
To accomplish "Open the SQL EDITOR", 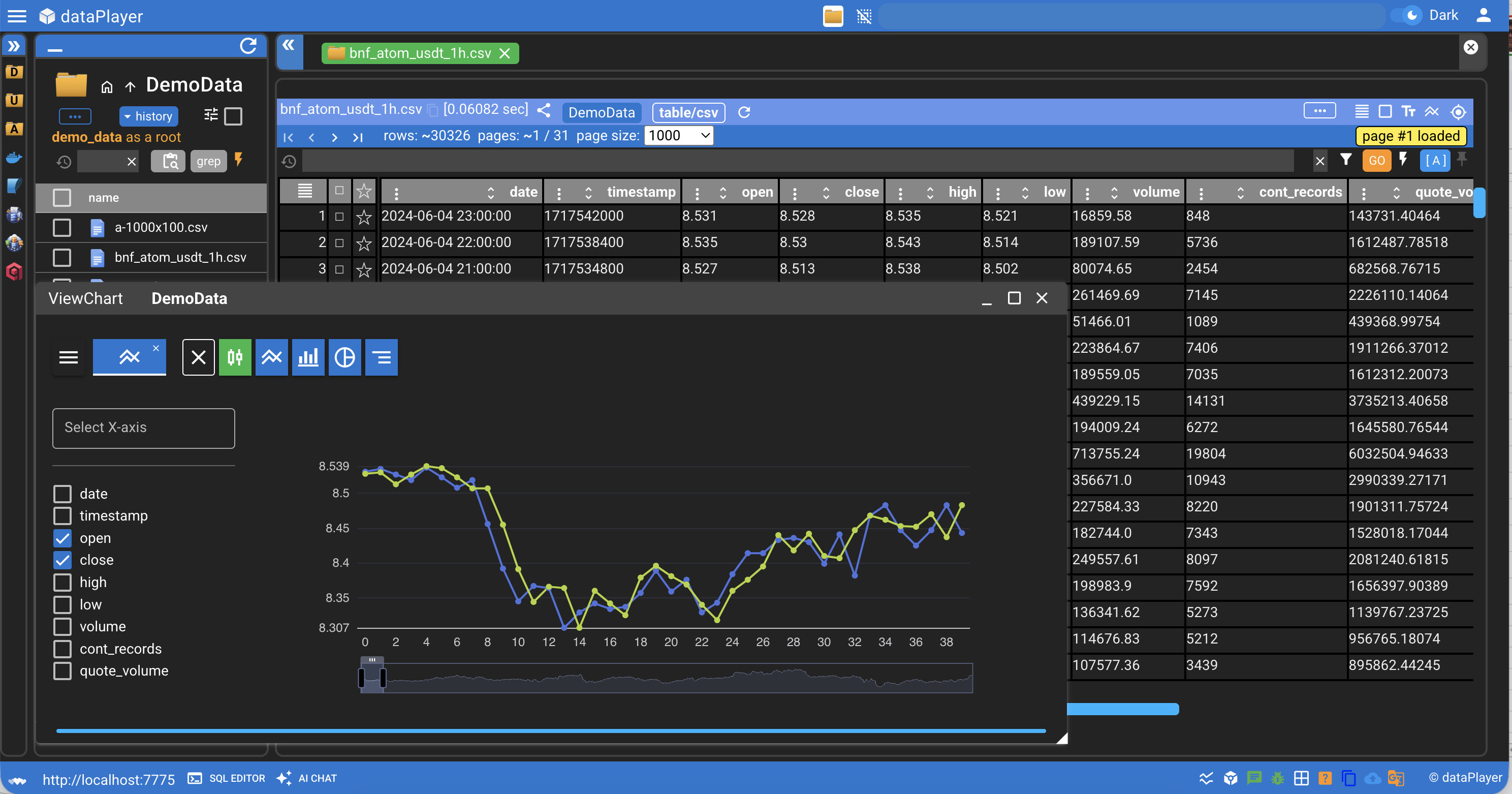I will pos(227,778).
